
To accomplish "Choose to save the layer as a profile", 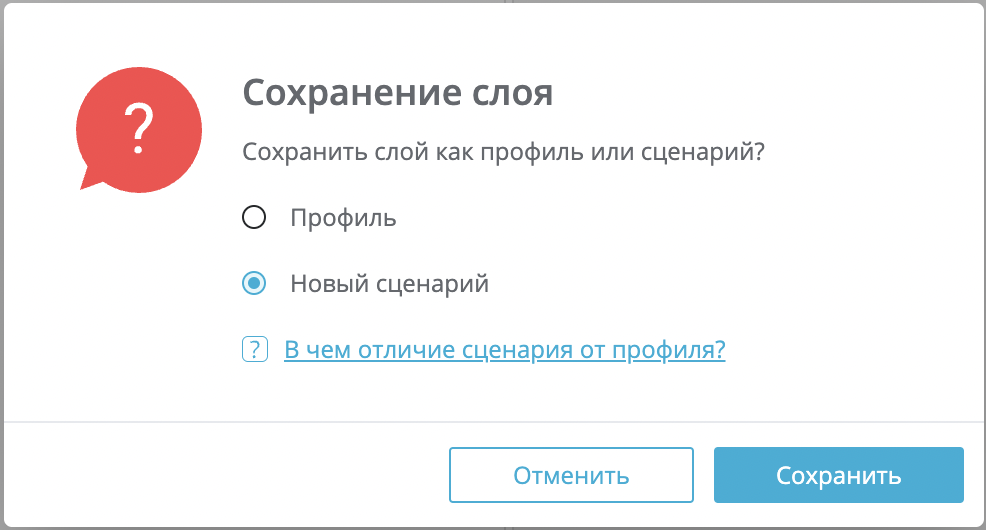I will coord(254,218).
